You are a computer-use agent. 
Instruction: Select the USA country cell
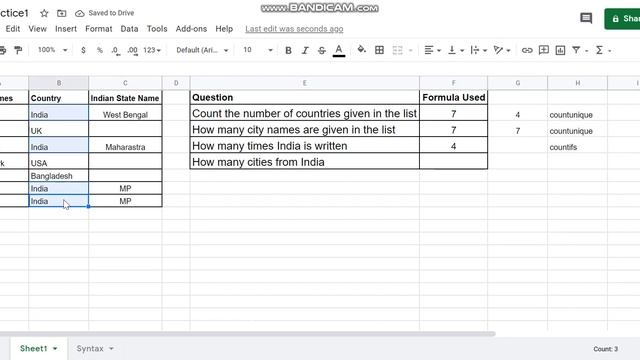click(x=59, y=162)
